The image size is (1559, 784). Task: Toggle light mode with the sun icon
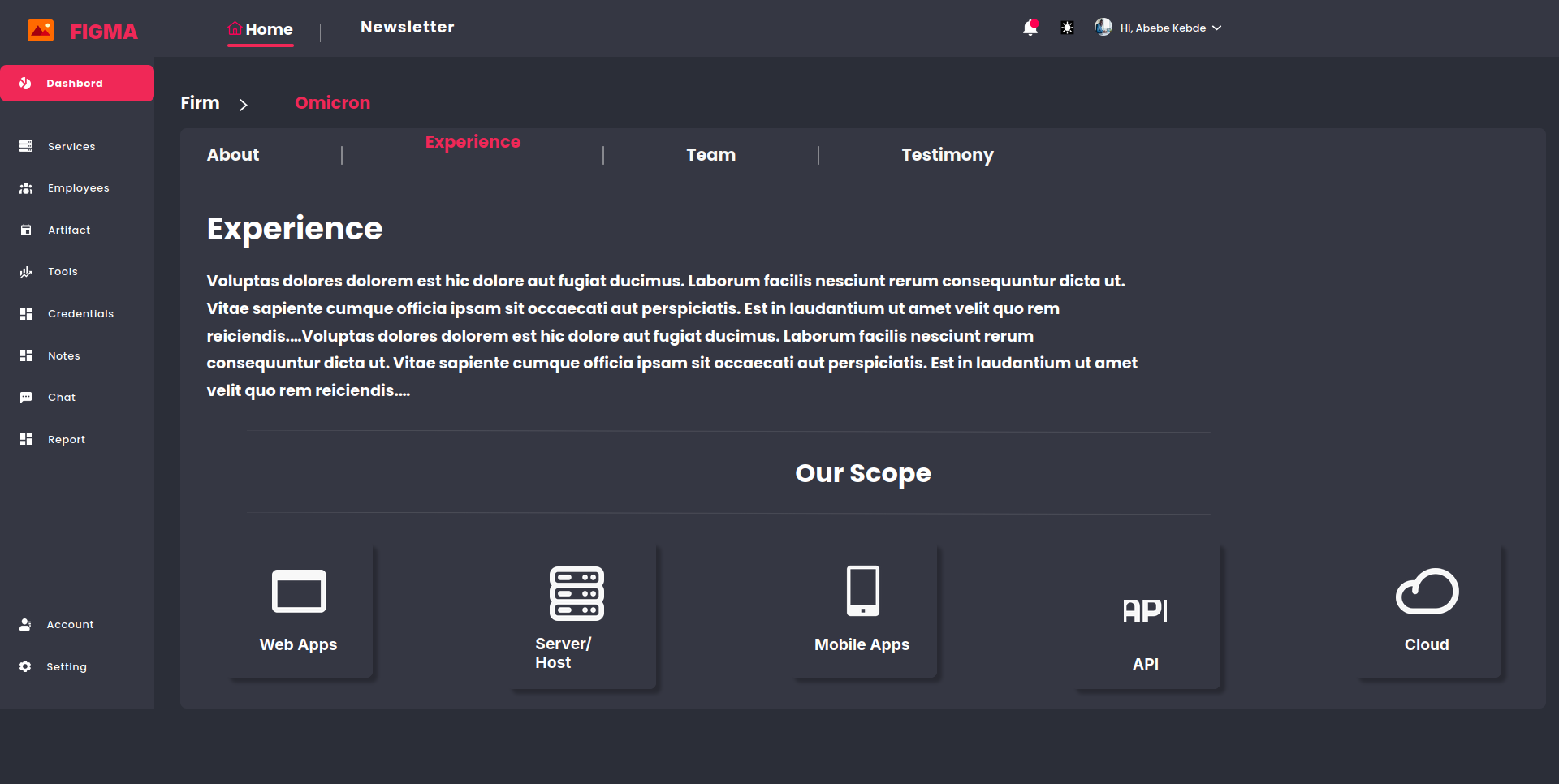(x=1067, y=28)
